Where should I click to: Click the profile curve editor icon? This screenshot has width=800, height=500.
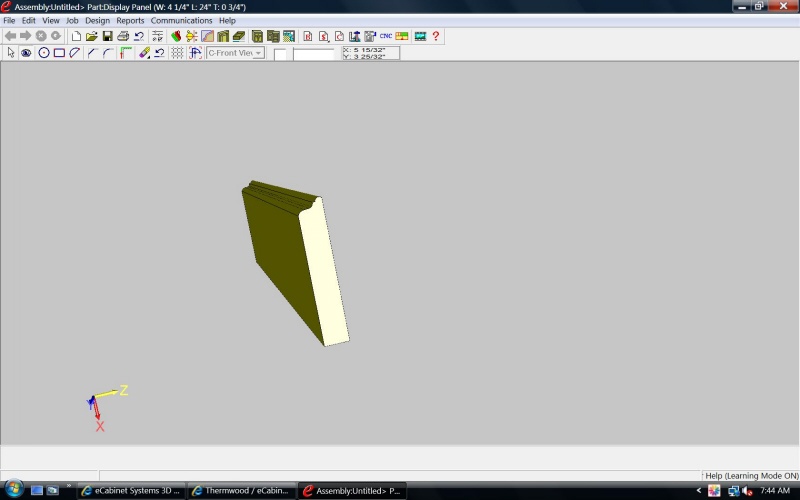(x=207, y=36)
